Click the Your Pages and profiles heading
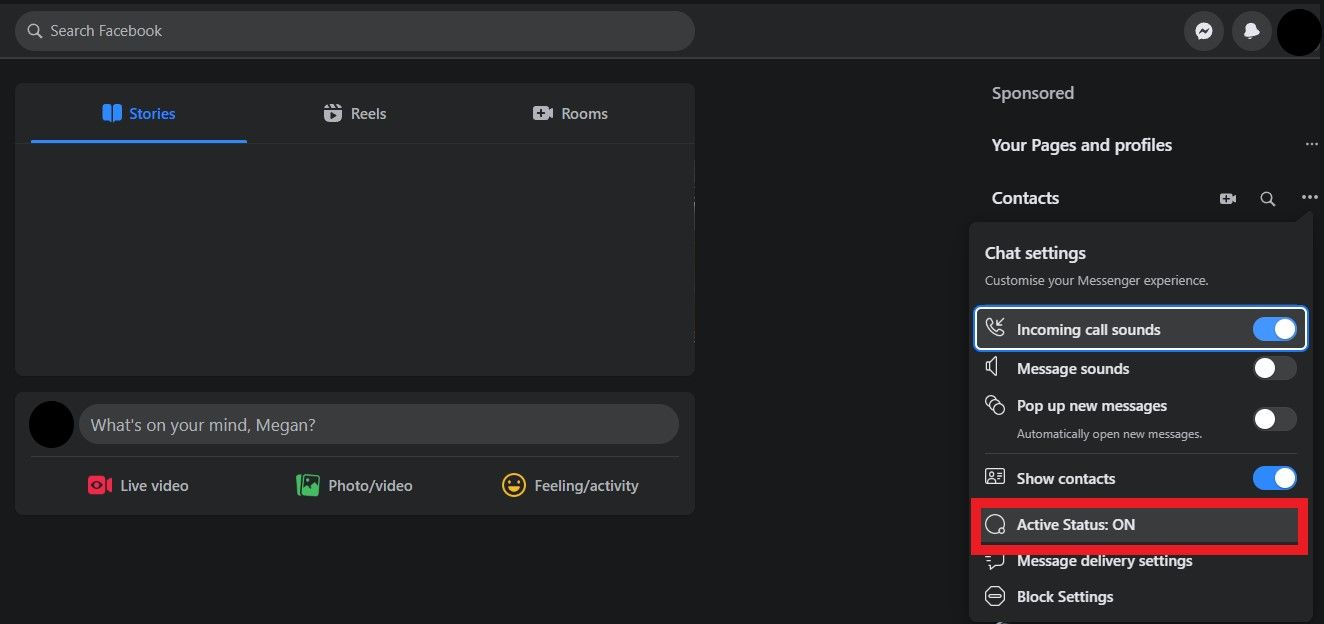 pyautogui.click(x=1082, y=145)
